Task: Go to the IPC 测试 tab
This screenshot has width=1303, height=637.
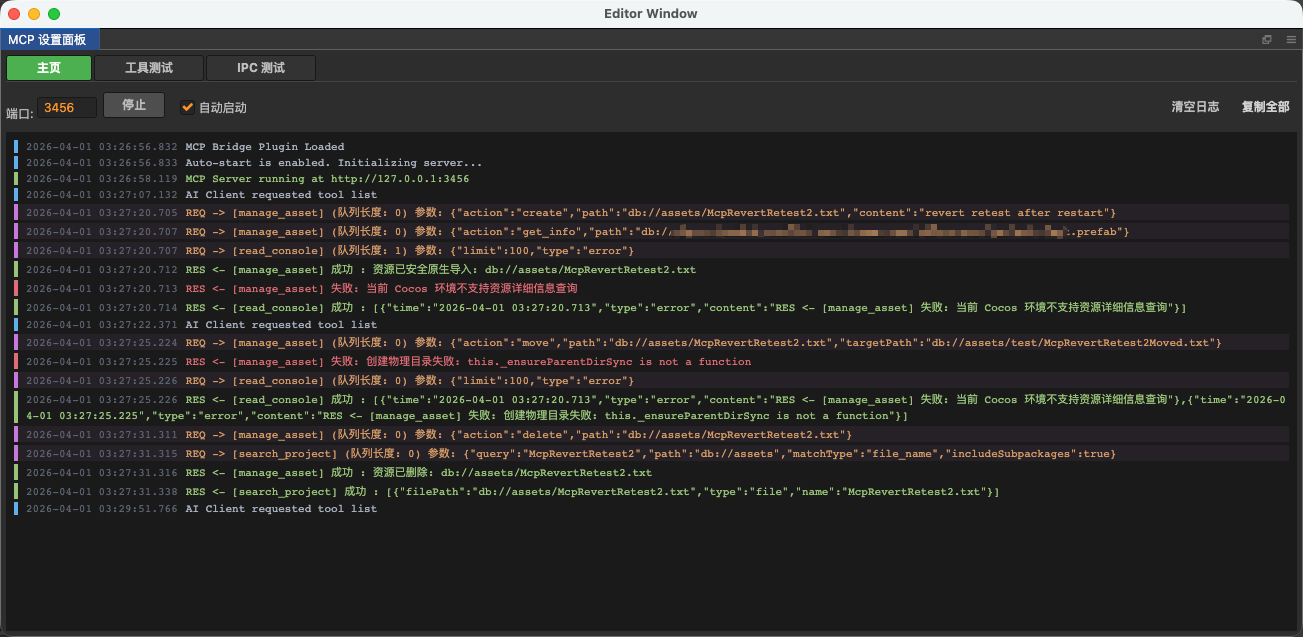Action: [x=261, y=68]
